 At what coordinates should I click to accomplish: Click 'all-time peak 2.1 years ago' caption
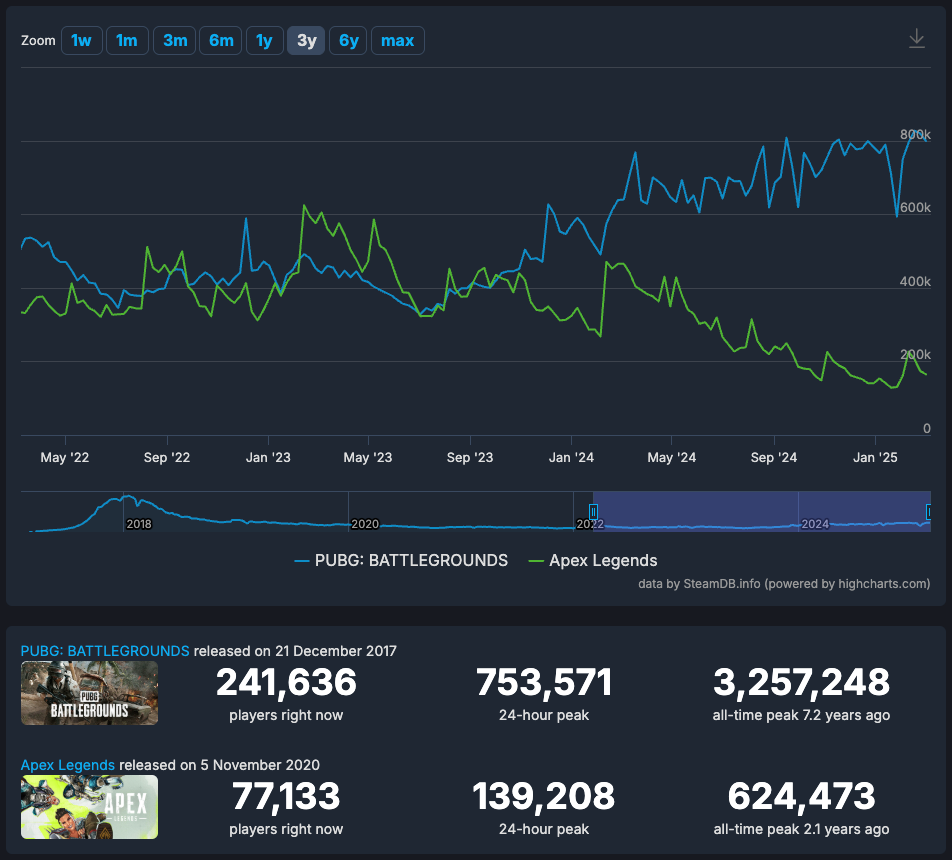tap(801, 829)
